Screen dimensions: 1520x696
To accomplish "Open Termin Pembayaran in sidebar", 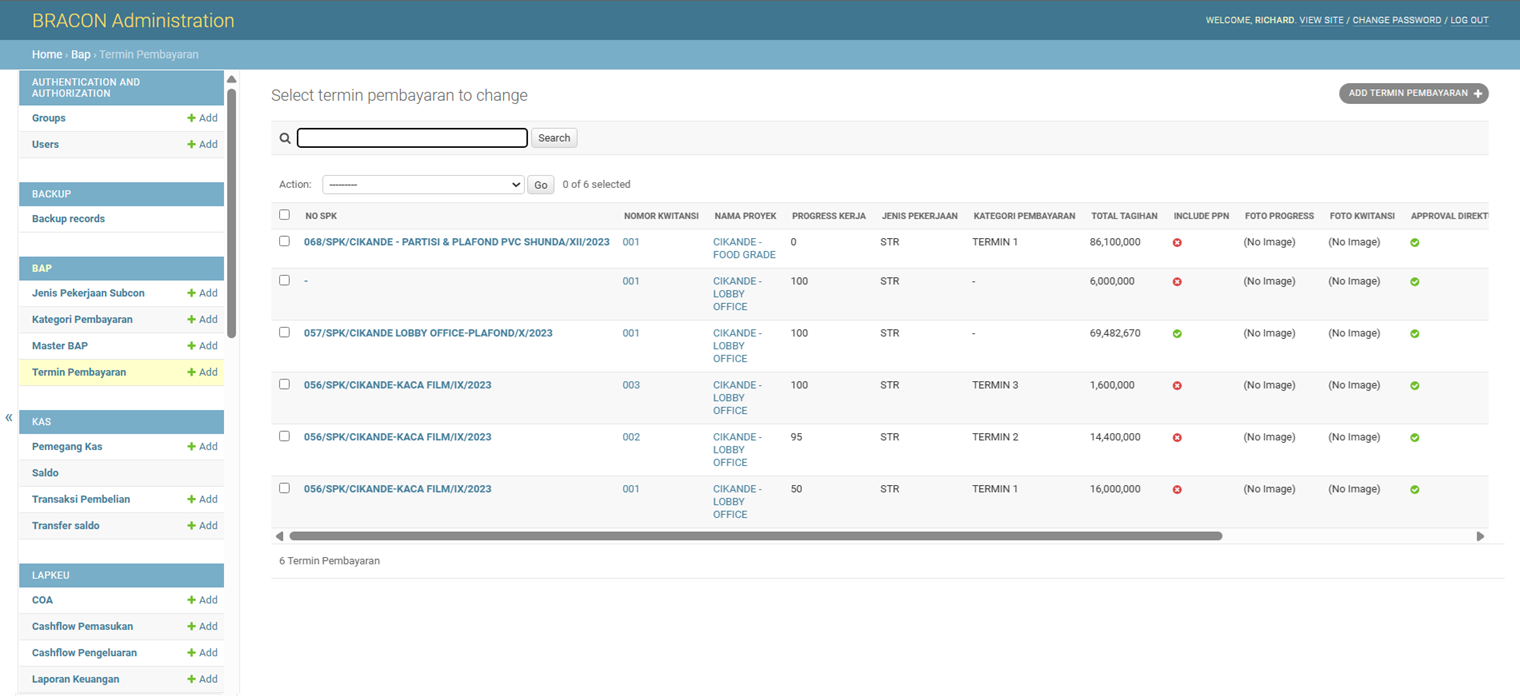I will 79,372.
